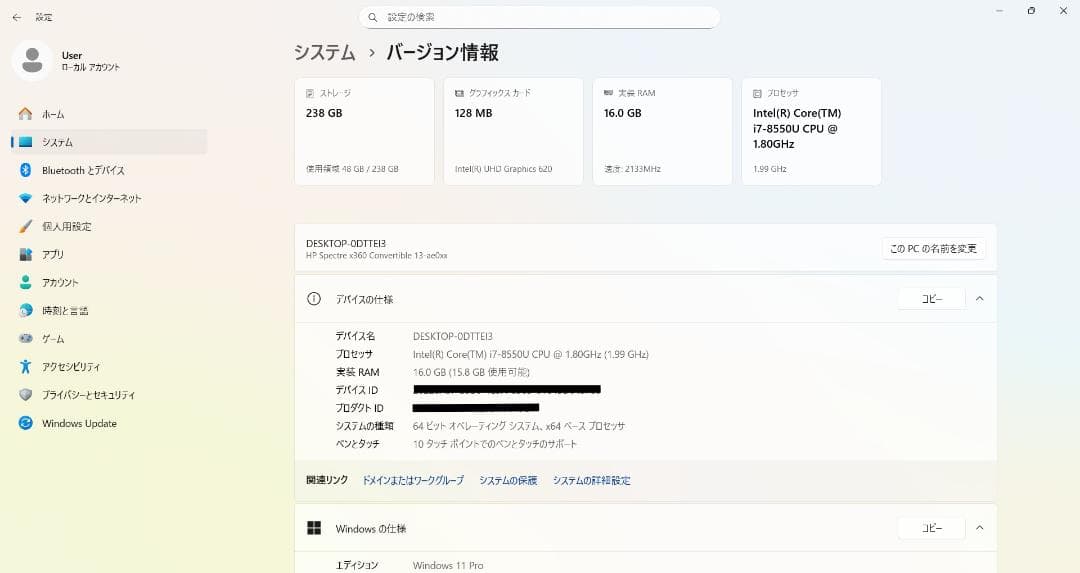Open Bluetooth とデバイス via its icon
1080x573 pixels.
point(25,170)
